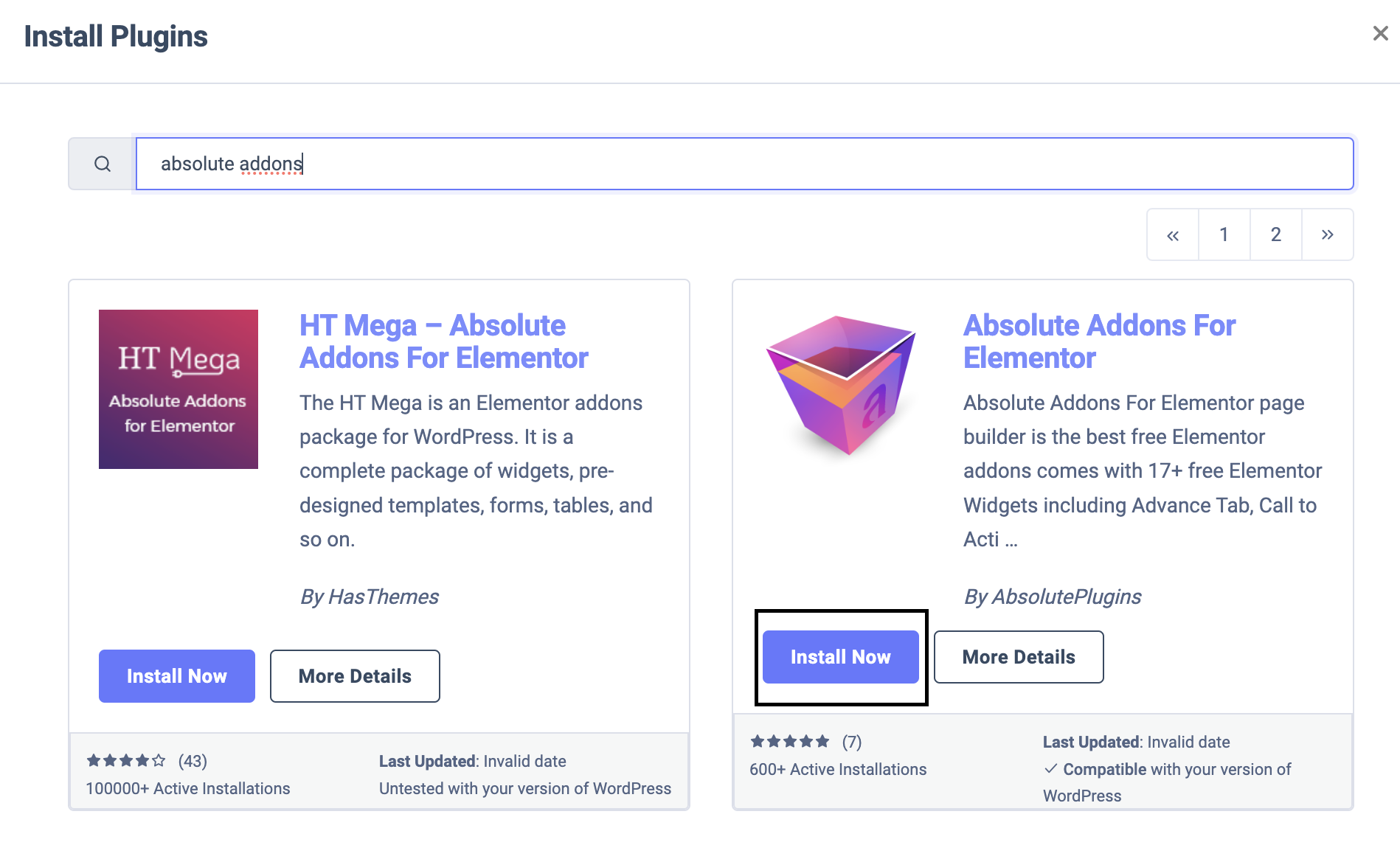The width and height of the screenshot is (1400, 845).
Task: Install Absolute Addons For Elementor plugin
Action: coord(841,657)
